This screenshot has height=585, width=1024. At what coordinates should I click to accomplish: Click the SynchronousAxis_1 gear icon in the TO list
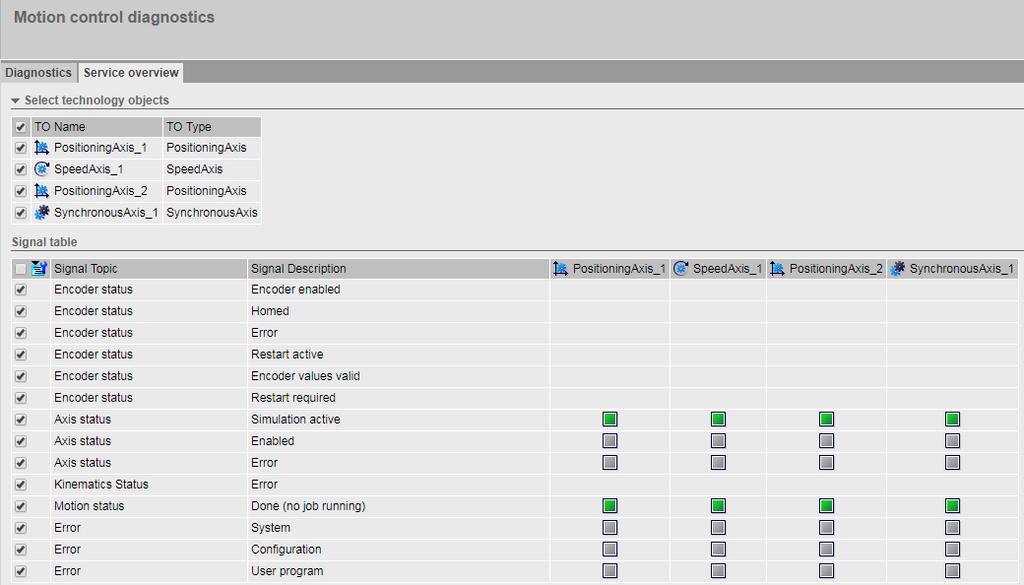coord(42,212)
